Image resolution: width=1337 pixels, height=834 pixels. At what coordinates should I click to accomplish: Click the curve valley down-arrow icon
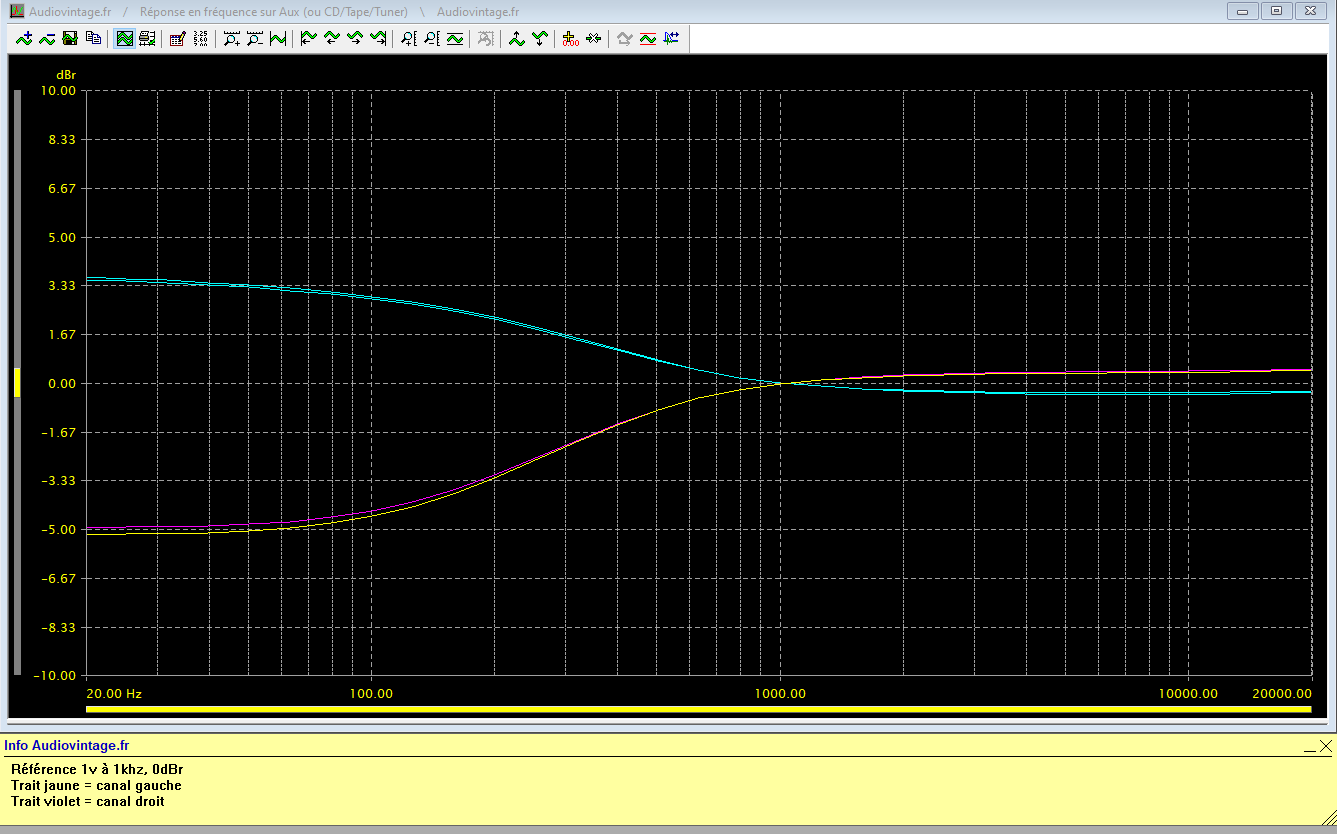coord(540,39)
